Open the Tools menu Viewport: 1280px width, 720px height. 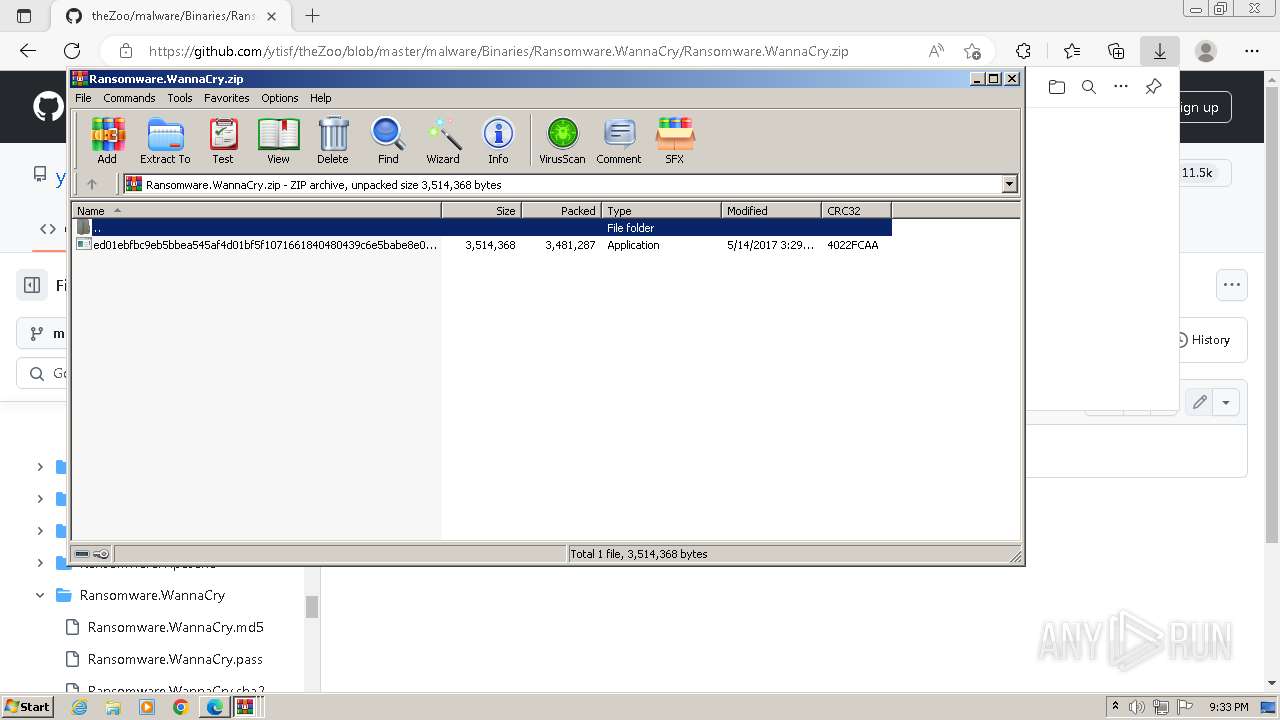point(180,98)
